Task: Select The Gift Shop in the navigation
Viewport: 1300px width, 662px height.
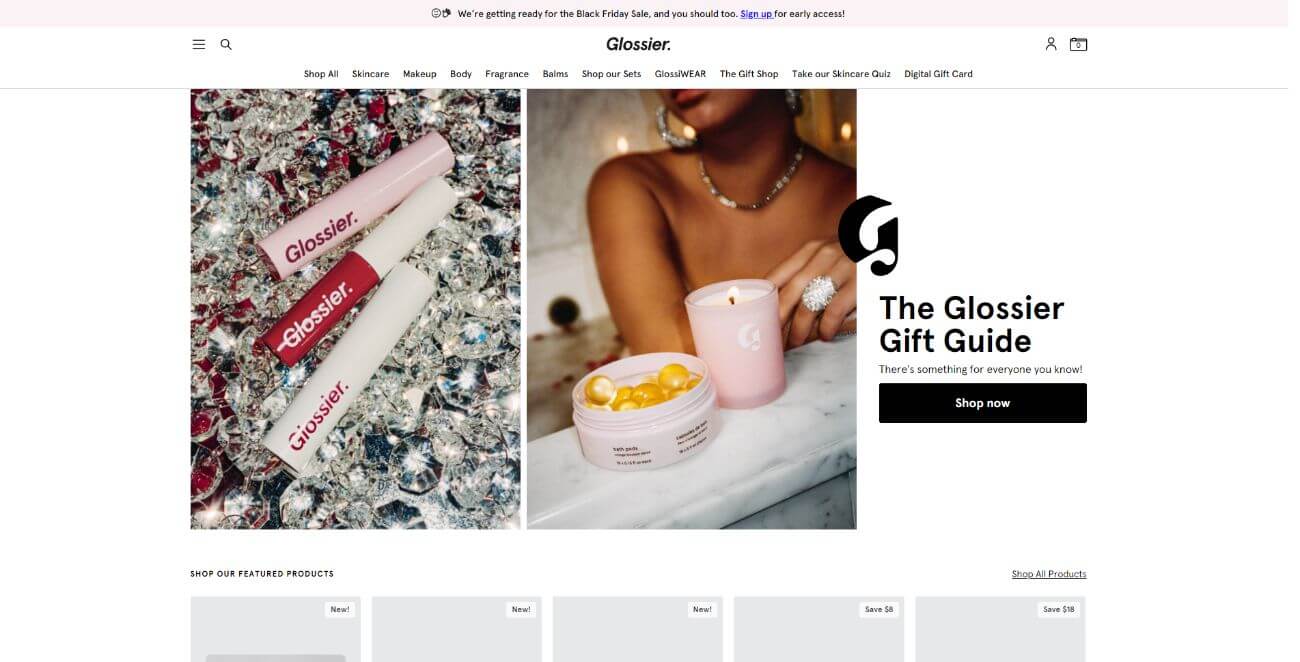Action: click(749, 74)
